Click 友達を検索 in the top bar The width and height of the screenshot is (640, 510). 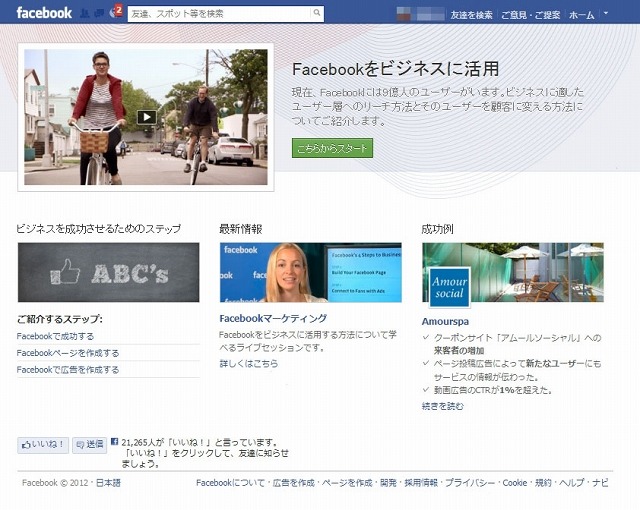click(471, 15)
